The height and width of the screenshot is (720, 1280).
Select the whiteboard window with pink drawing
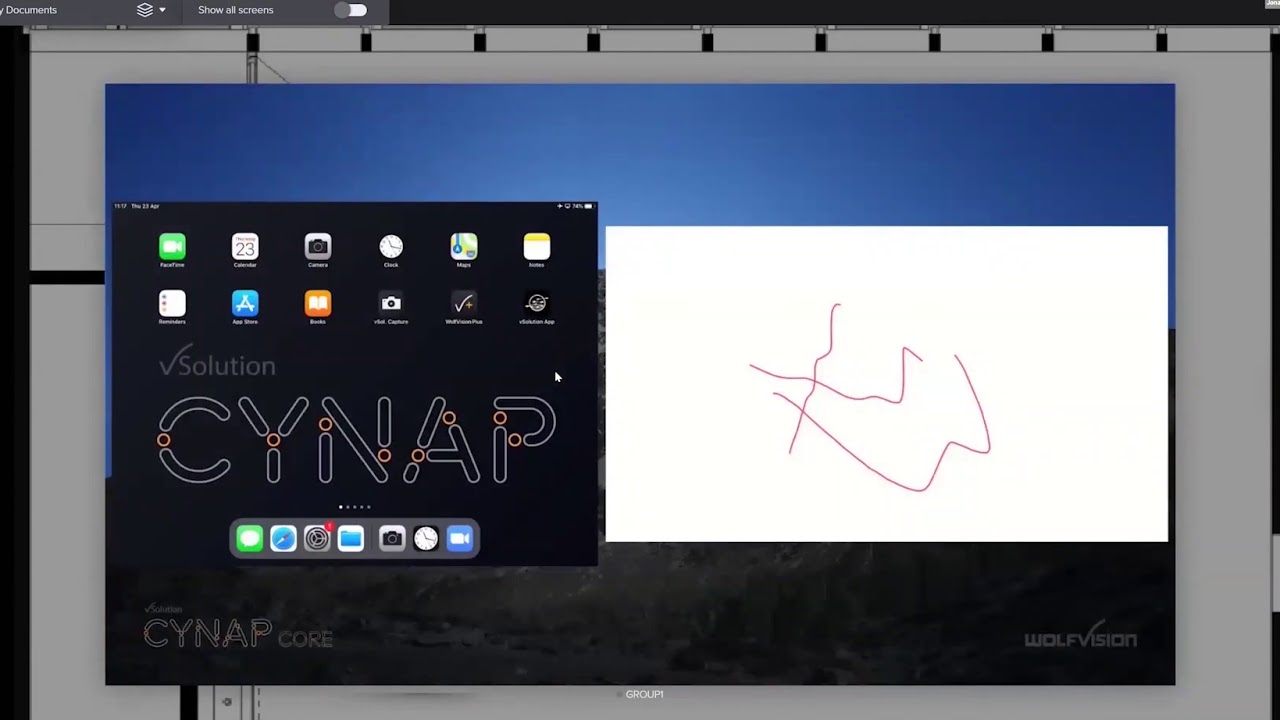point(886,384)
